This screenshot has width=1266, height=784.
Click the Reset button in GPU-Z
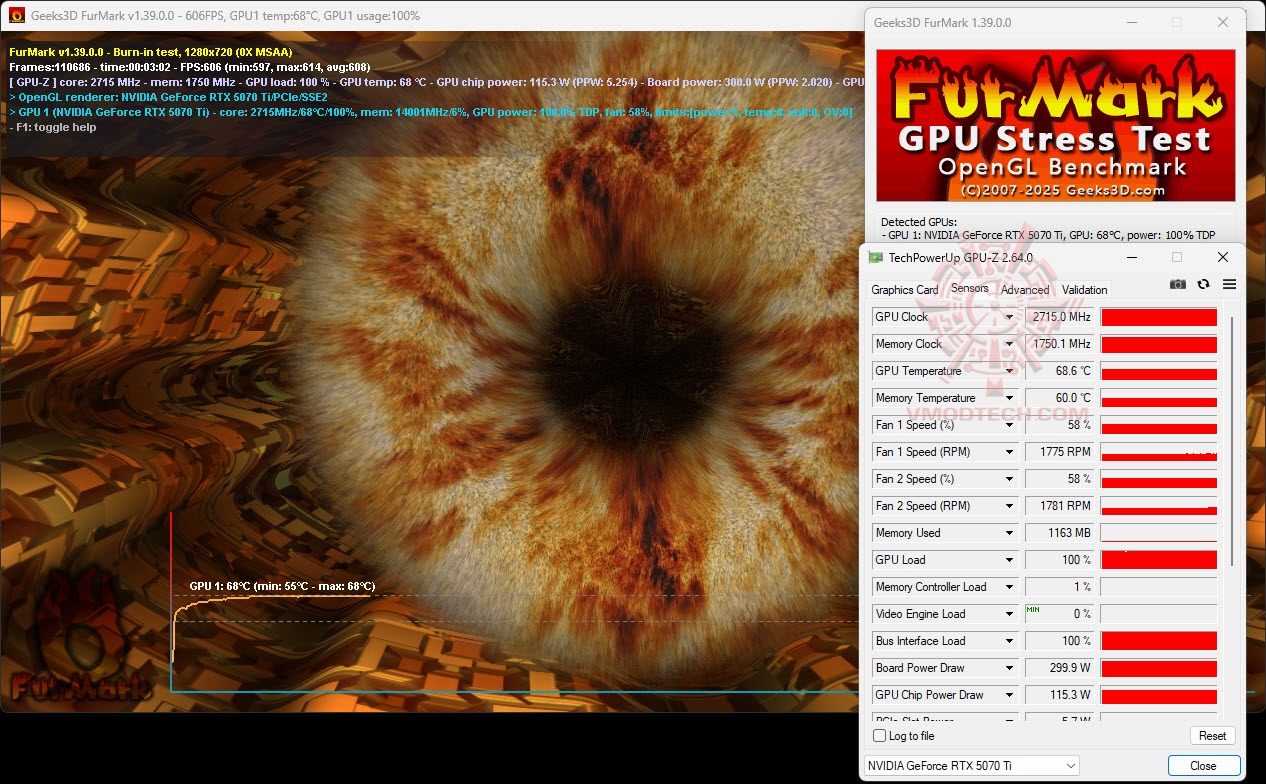coord(1213,736)
